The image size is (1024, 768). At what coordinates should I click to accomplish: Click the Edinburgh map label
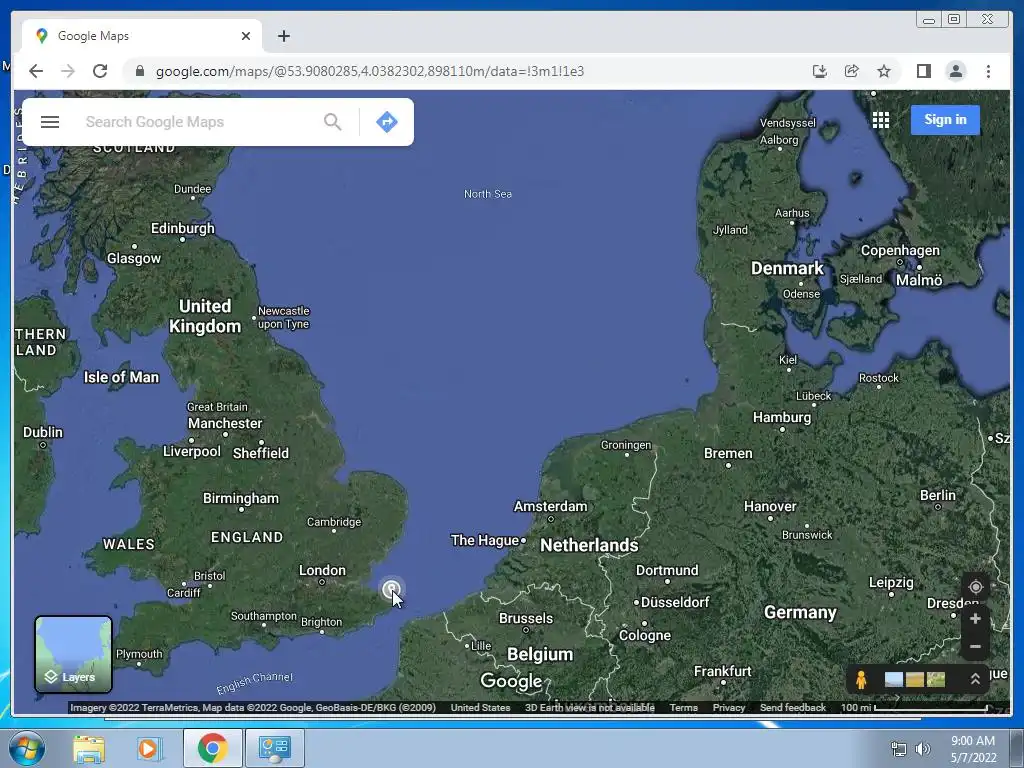click(182, 228)
